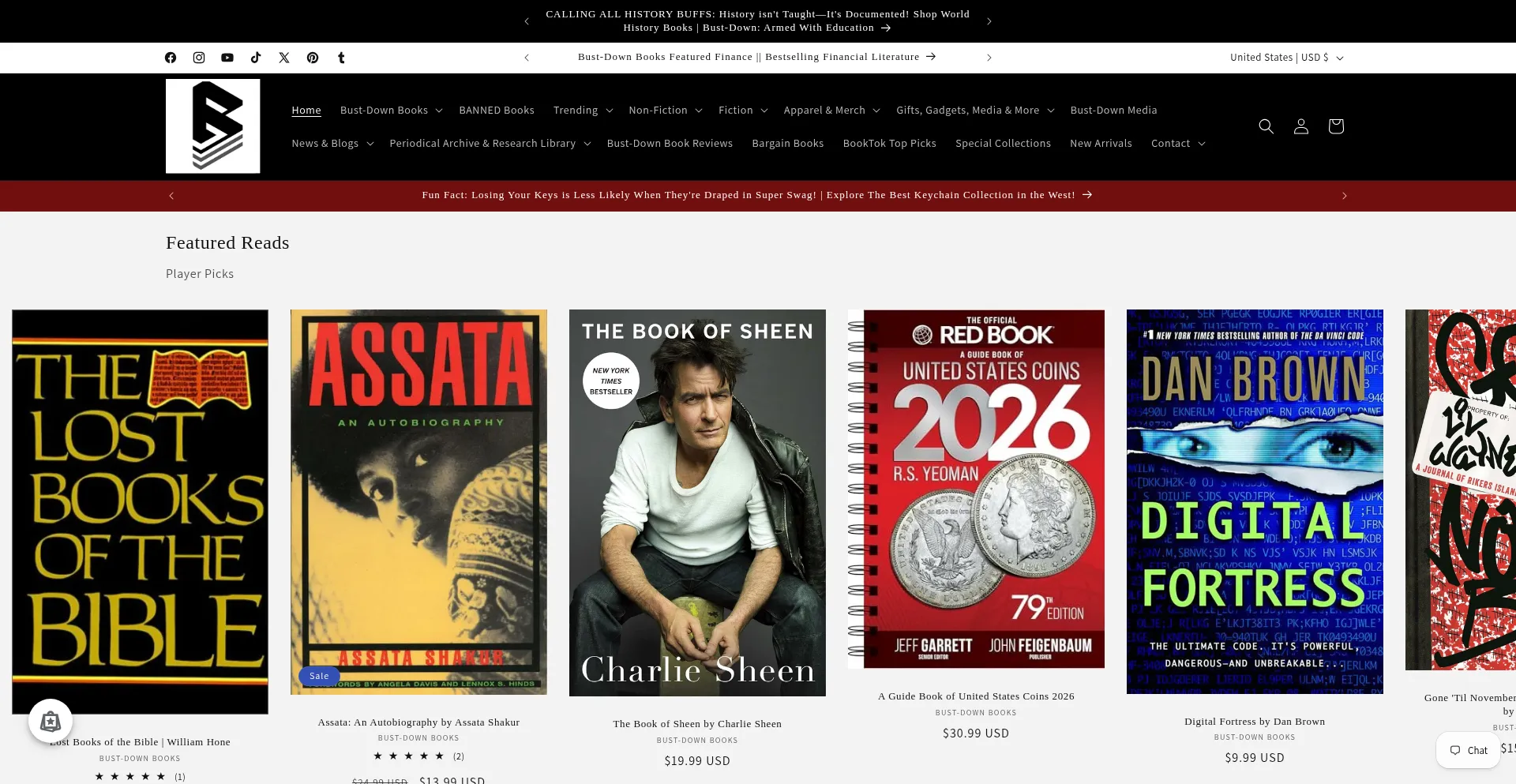
Task: Go to the Home page
Action: point(306,111)
